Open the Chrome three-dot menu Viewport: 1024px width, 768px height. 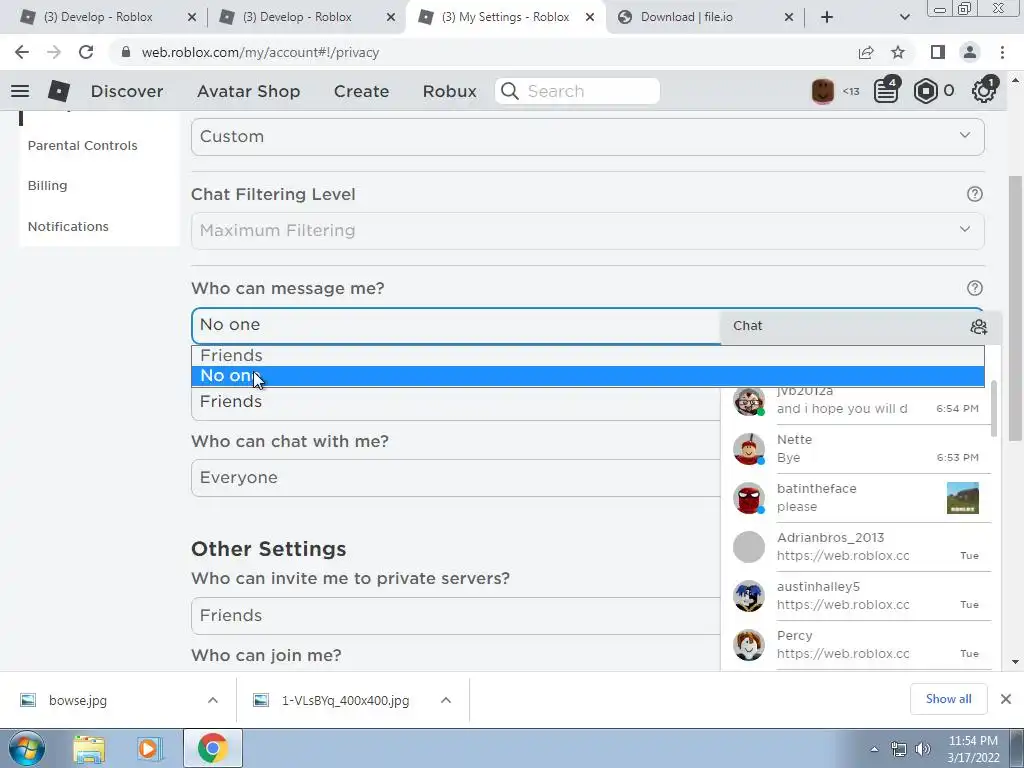click(x=1002, y=52)
